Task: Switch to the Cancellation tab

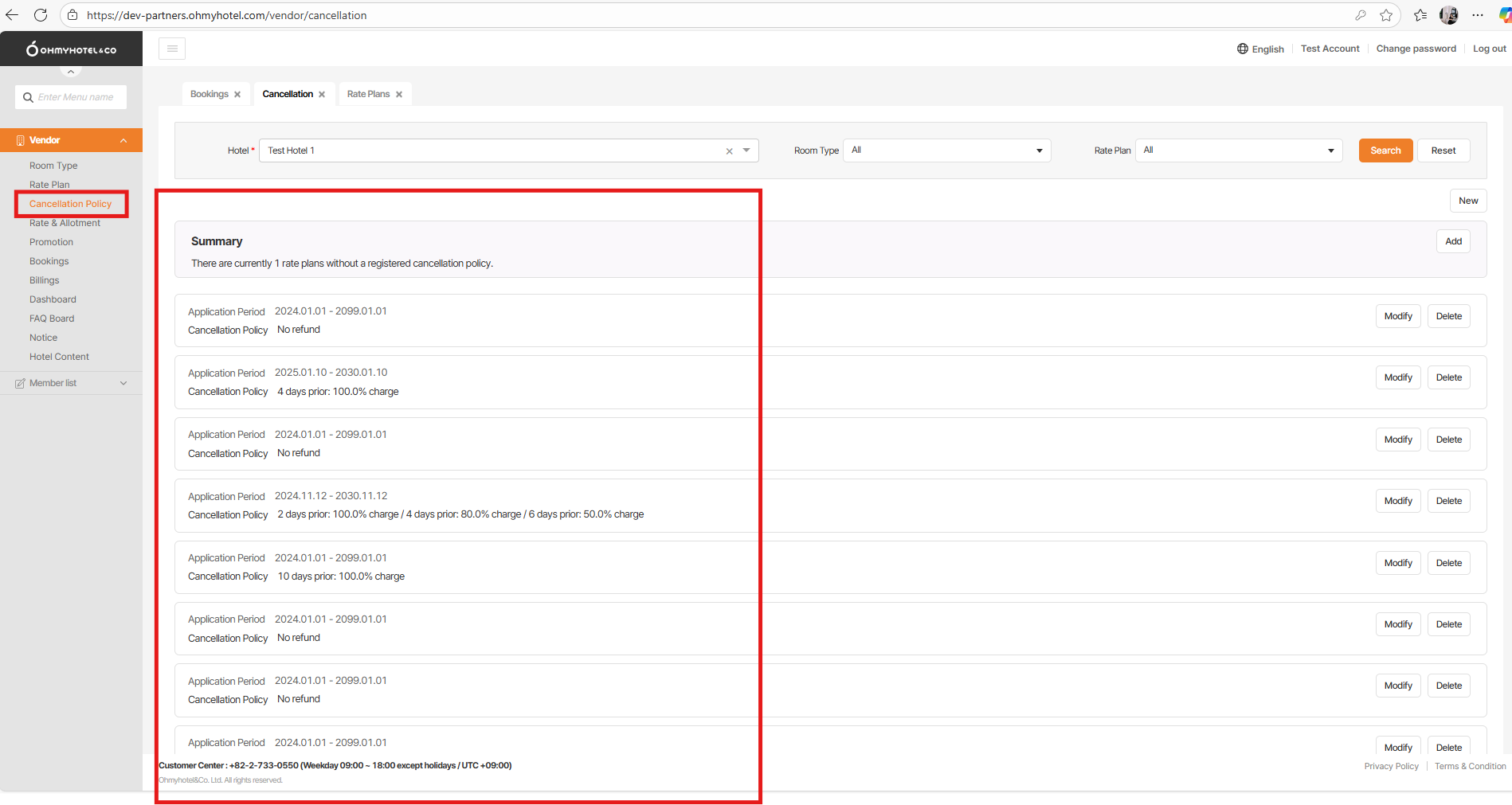Action: [288, 94]
